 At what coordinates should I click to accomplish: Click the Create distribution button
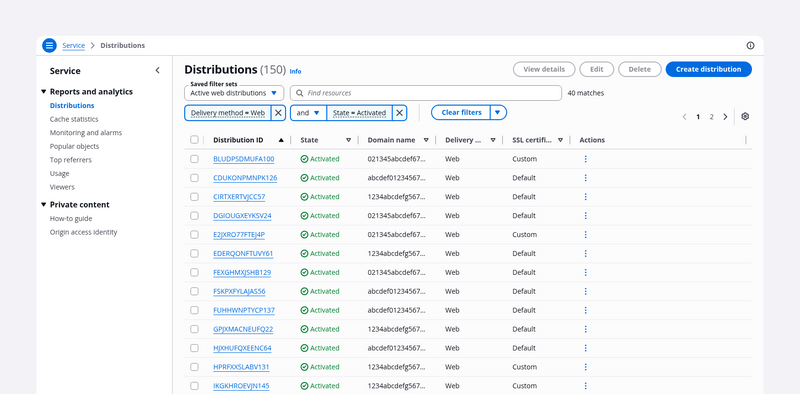[708, 69]
